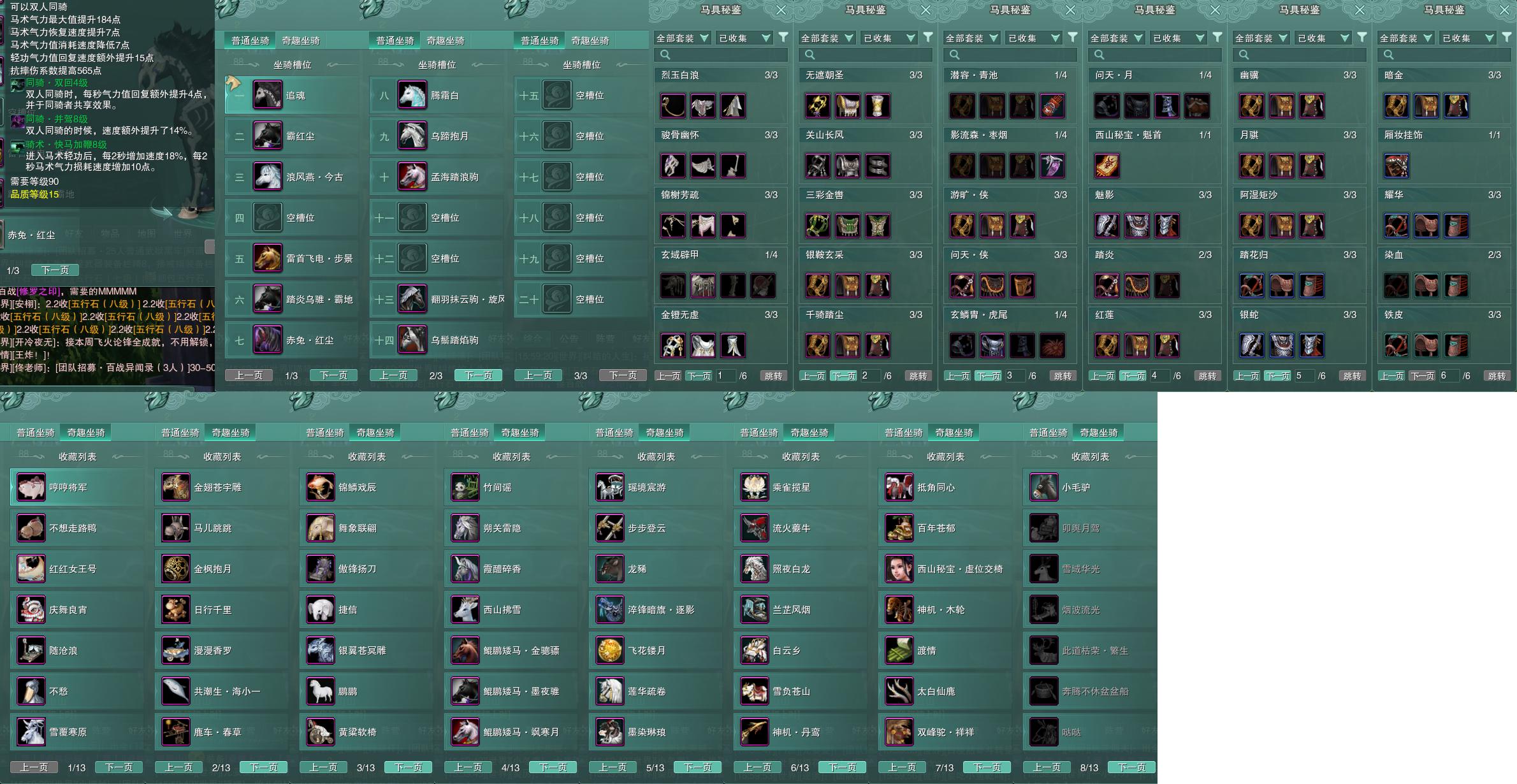Expand the 已收集 dropdown above 暗金
Image resolution: width=1517 pixels, height=784 pixels.
(1468, 38)
